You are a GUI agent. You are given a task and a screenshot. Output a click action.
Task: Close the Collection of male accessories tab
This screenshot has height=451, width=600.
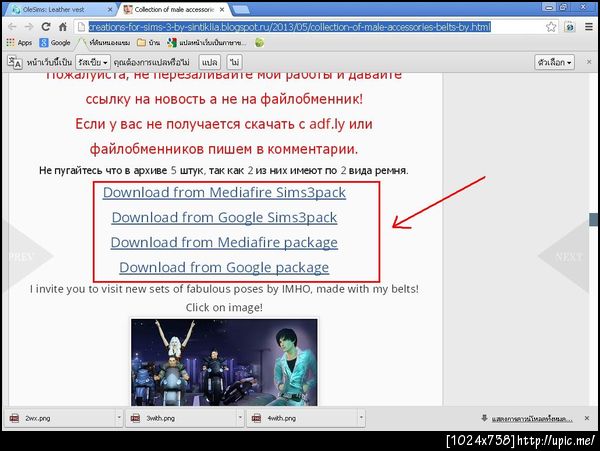click(222, 10)
